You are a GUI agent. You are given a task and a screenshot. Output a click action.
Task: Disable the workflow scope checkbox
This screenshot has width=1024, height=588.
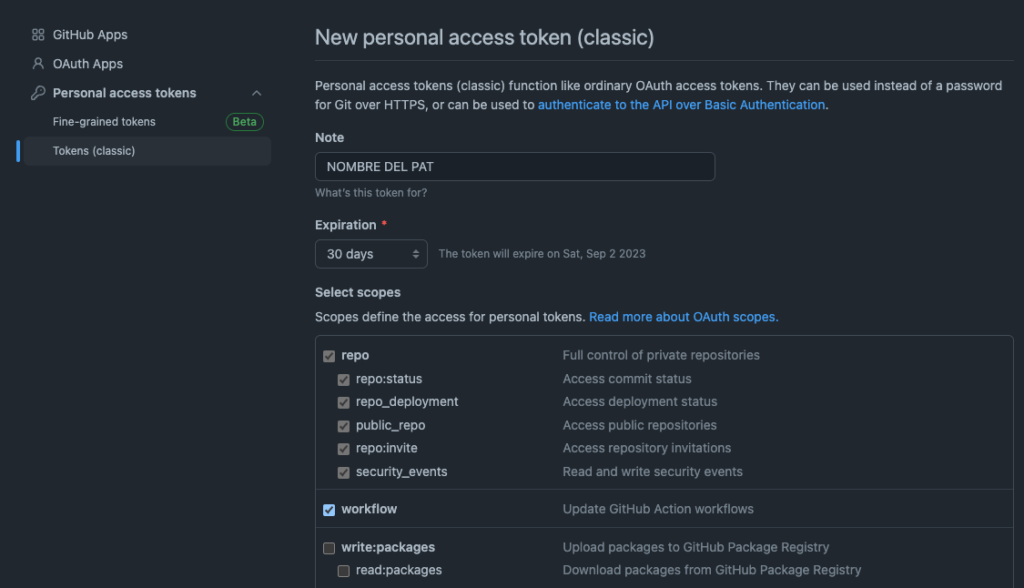coord(329,510)
